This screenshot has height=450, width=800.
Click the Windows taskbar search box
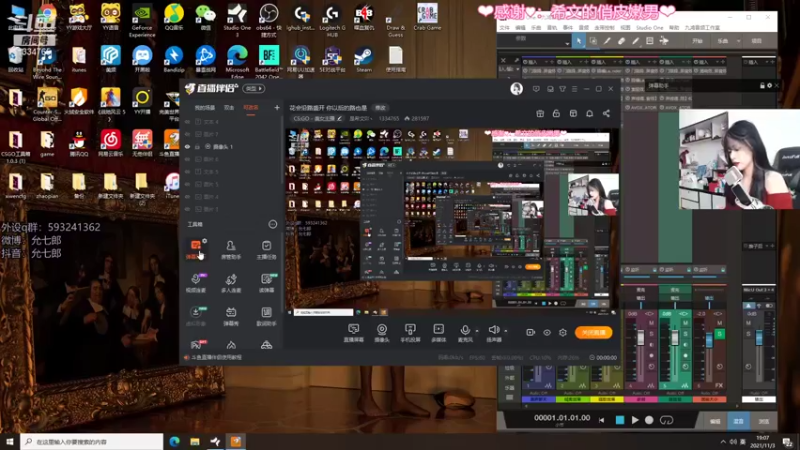click(x=92, y=442)
